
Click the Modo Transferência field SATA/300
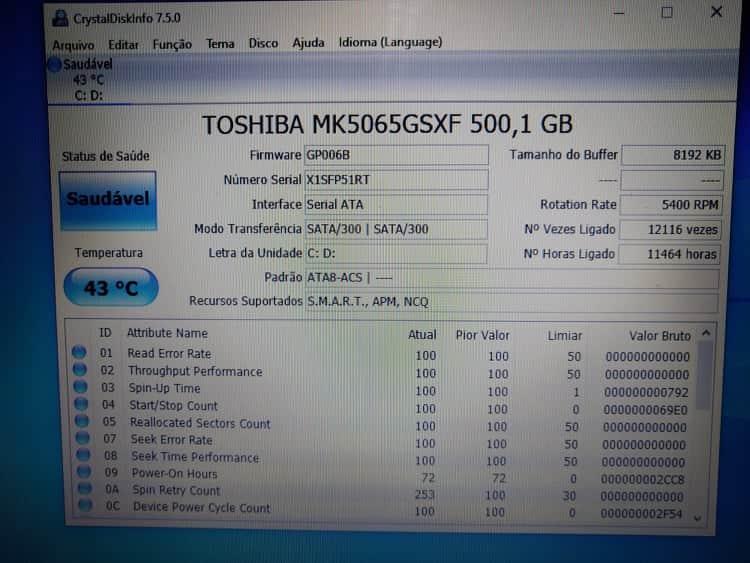[x=397, y=229]
